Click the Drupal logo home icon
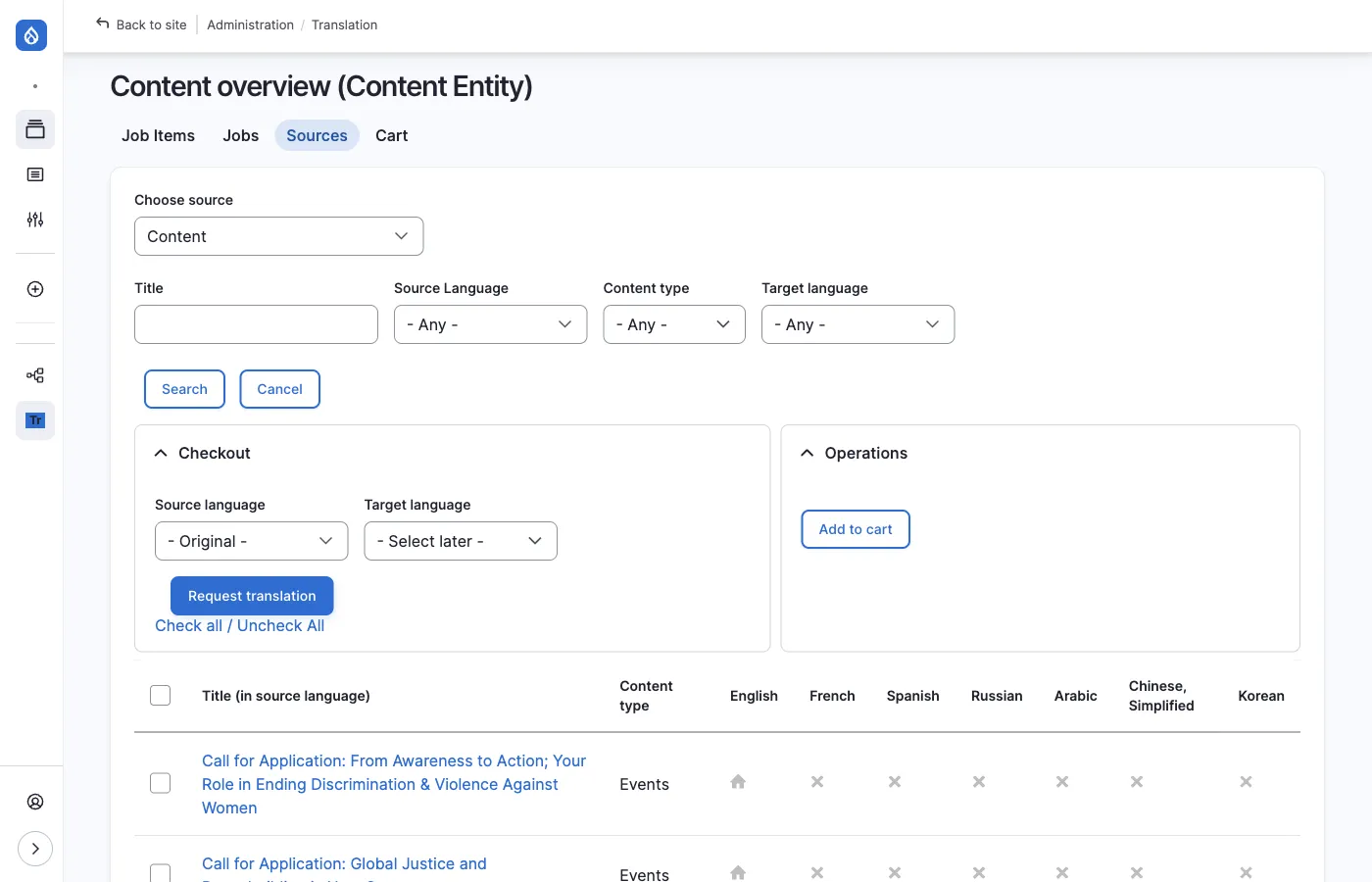The image size is (1372, 882). coord(31,35)
